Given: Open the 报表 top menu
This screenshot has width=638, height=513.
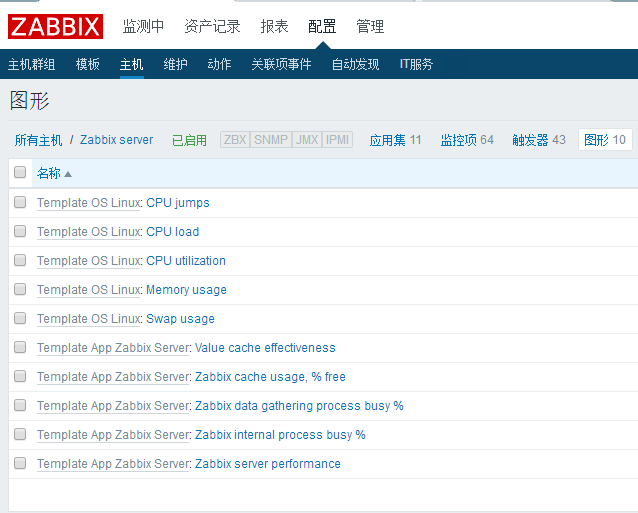Looking at the screenshot, I should click(x=274, y=26).
